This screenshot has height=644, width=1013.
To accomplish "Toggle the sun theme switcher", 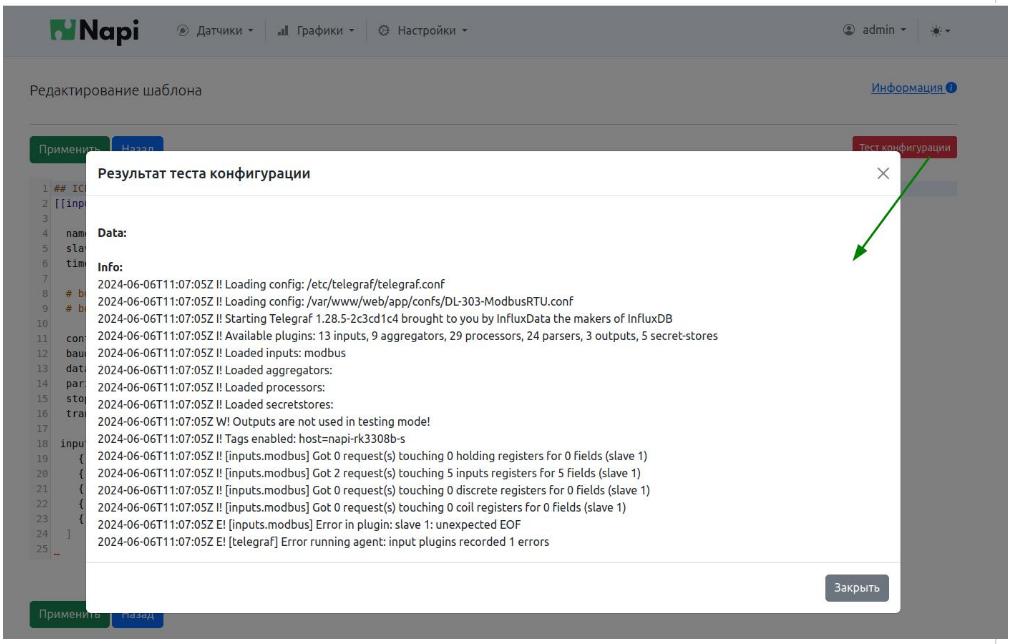I will pos(938,31).
